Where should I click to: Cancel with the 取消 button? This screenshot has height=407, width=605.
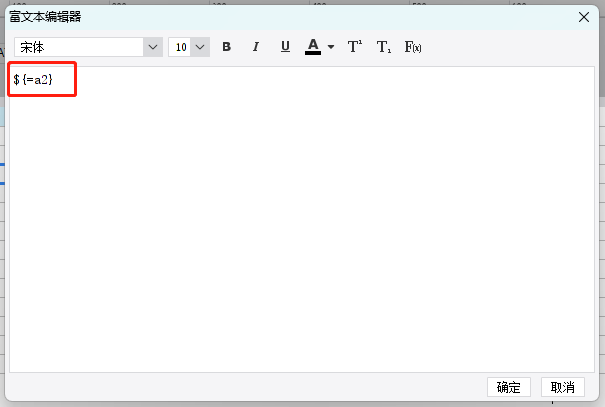pyautogui.click(x=563, y=387)
